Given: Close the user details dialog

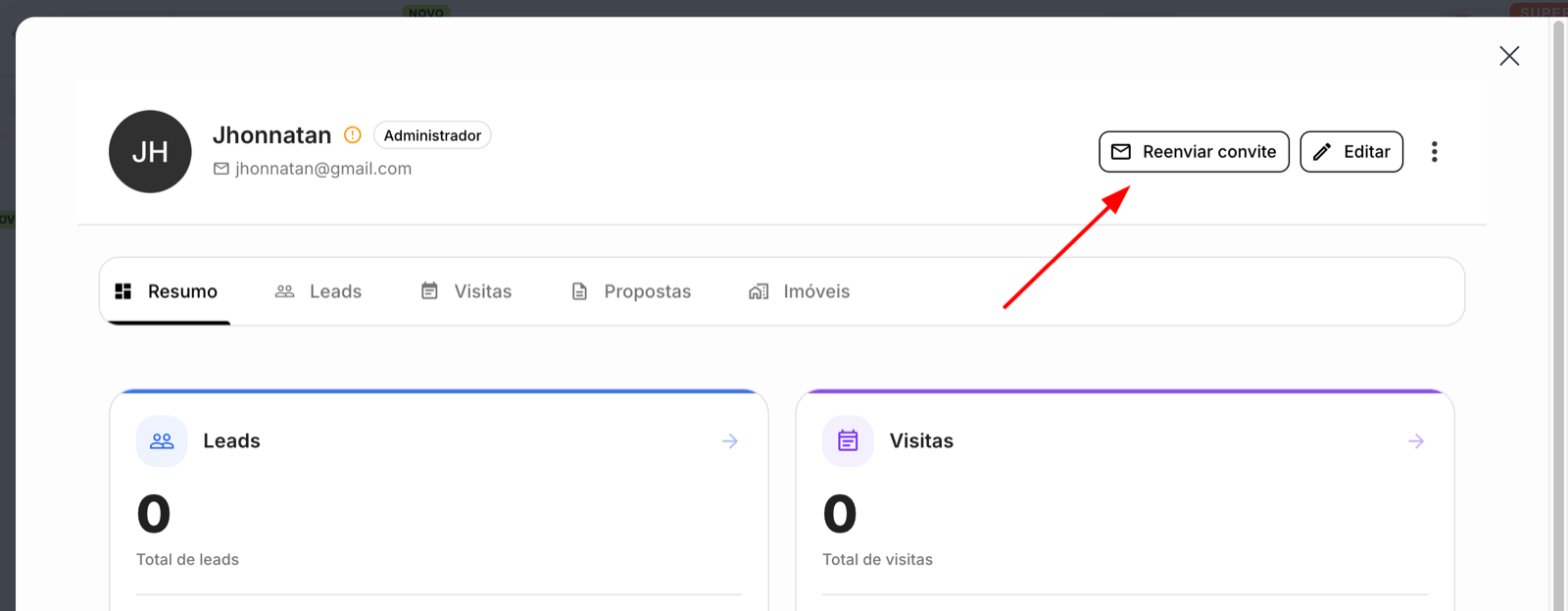Looking at the screenshot, I should click(x=1509, y=56).
